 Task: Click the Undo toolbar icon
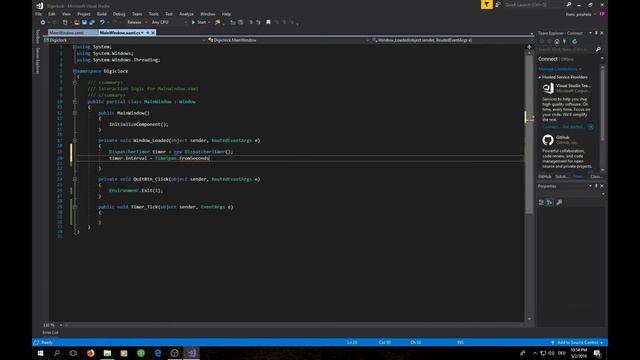pyautogui.click(x=102, y=22)
